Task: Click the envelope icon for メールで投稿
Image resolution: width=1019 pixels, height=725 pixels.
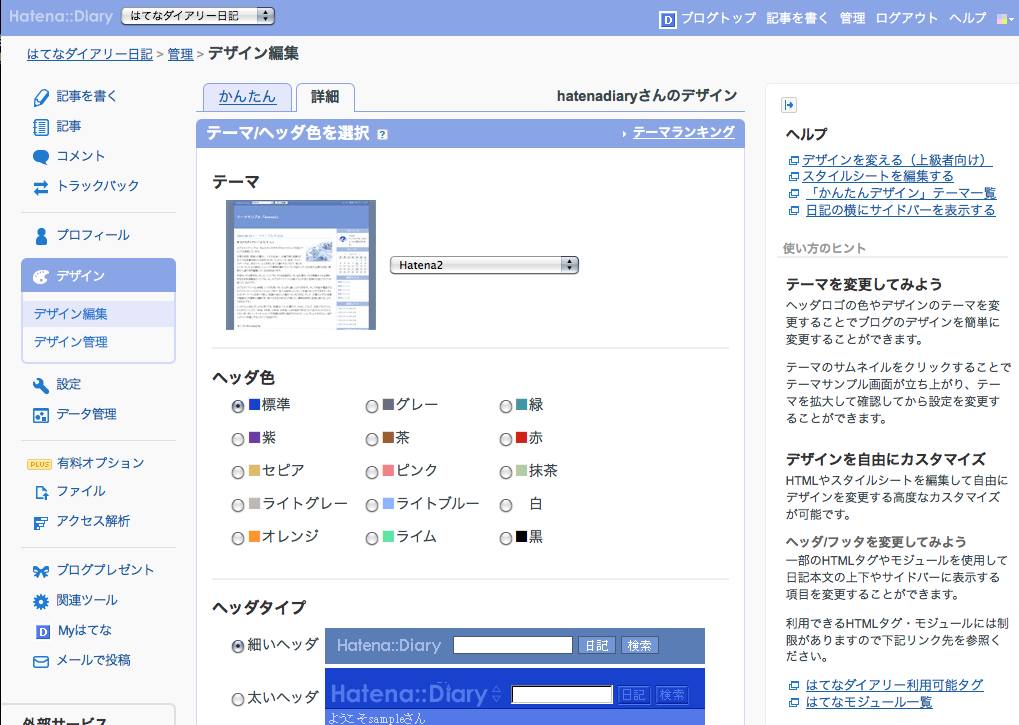Action: (40, 662)
